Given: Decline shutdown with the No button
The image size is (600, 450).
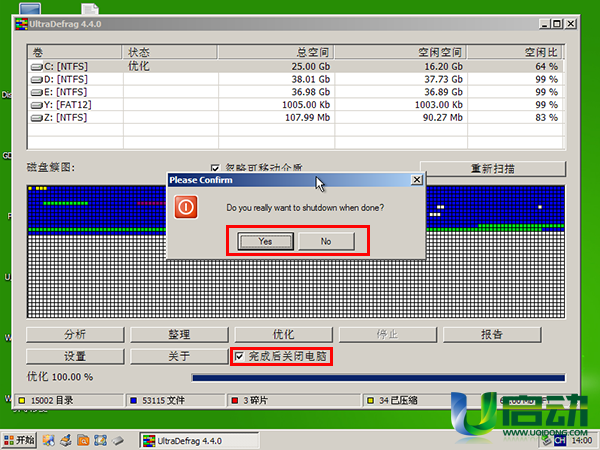Looking at the screenshot, I should 326,241.
